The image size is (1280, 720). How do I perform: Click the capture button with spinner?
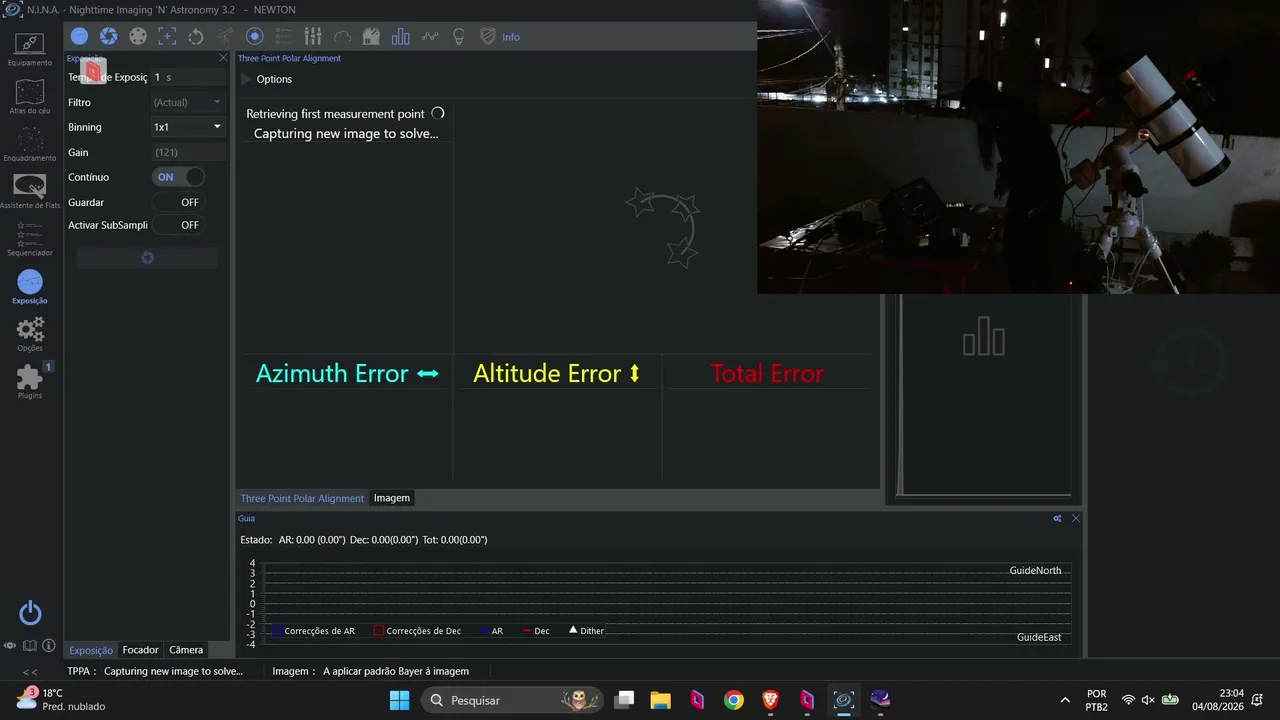pos(147,258)
